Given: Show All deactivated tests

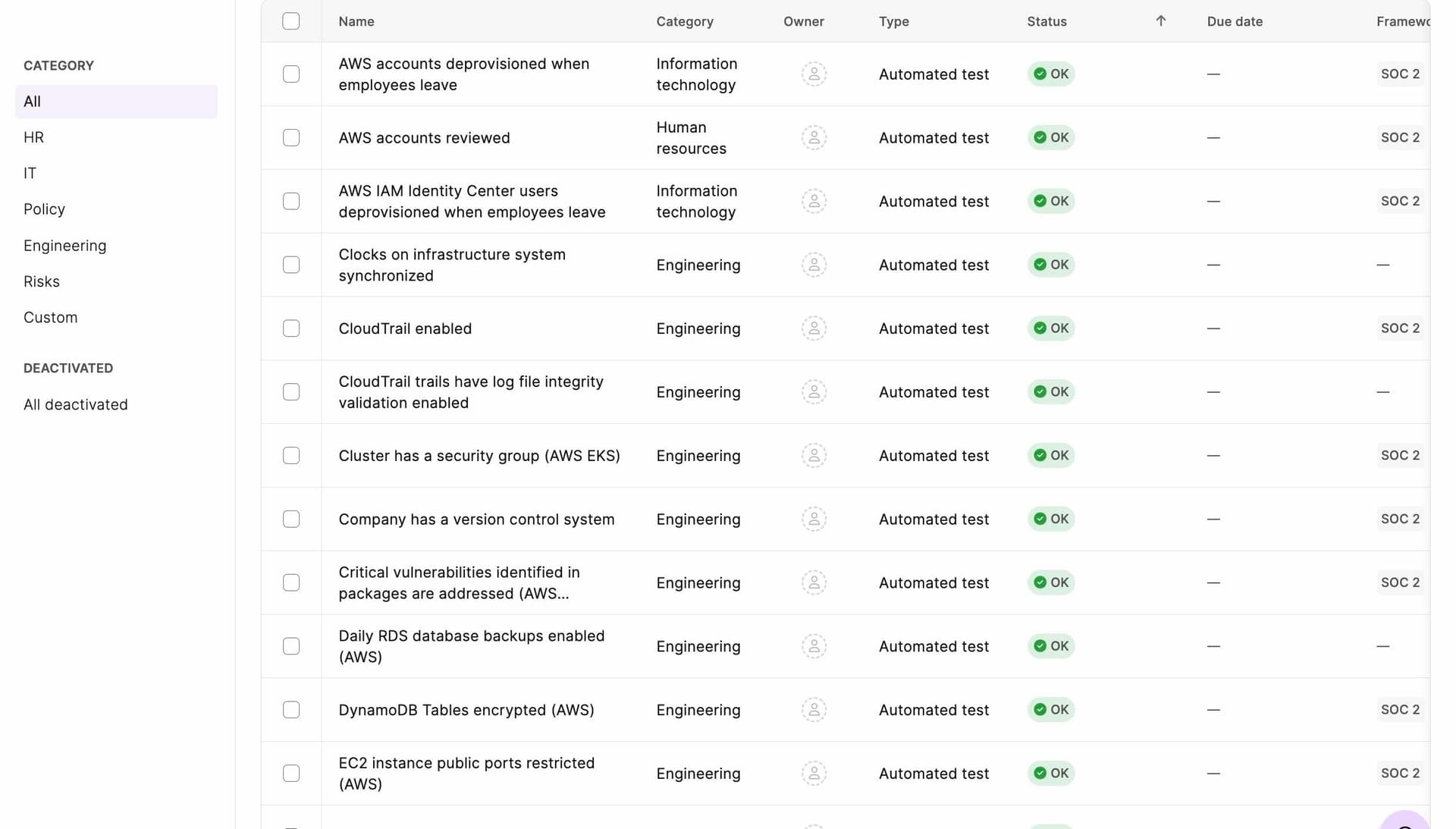Looking at the screenshot, I should 76,404.
